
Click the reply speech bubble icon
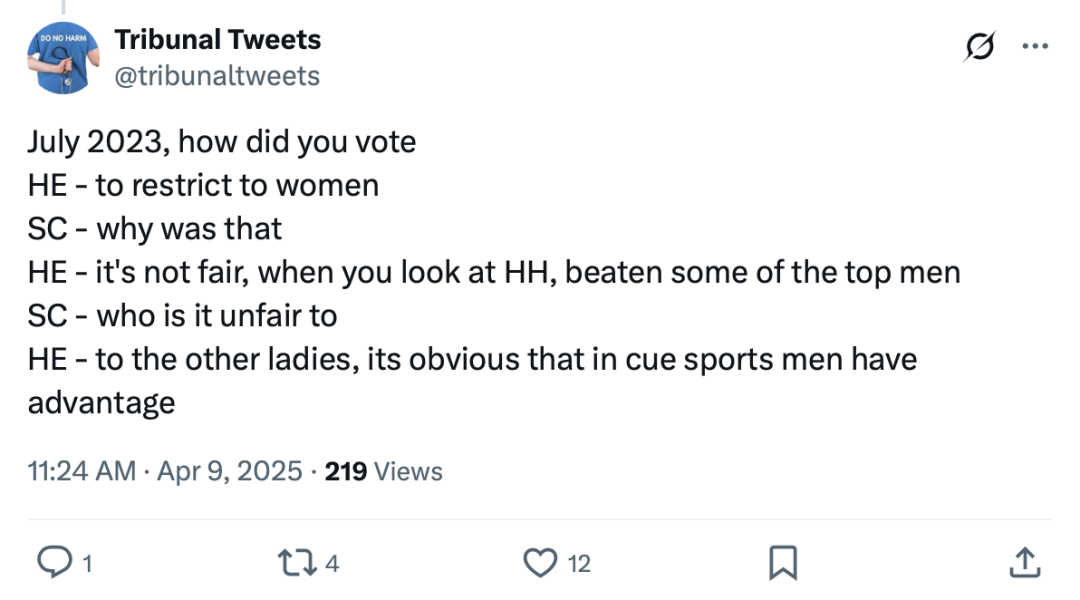pyautogui.click(x=52, y=564)
